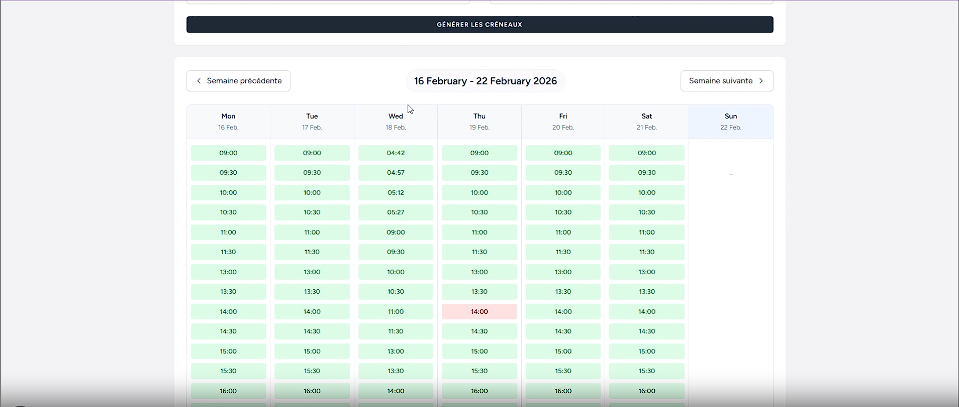Choose Tuesday 10:30 slot
This screenshot has width=959, height=407.
312,212
